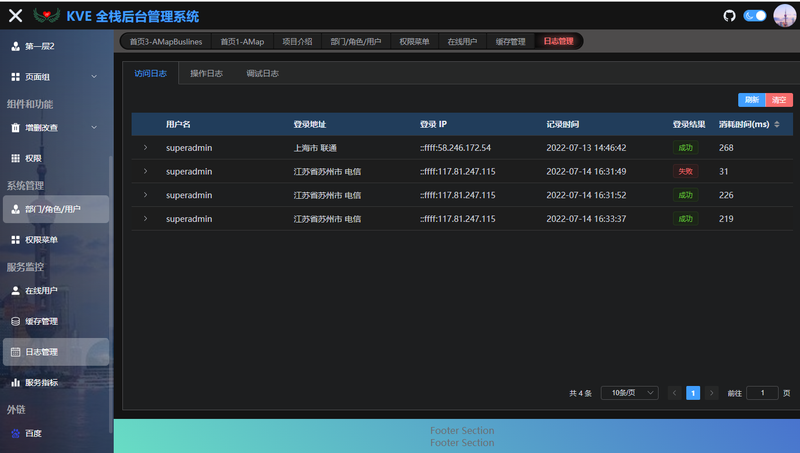Open the user avatar menu
Screen dimensions: 800x453
click(x=785, y=16)
